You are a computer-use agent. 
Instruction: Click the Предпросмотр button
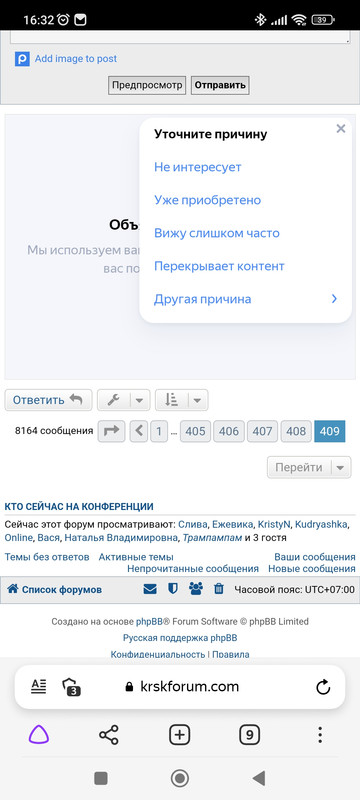pyautogui.click(x=147, y=85)
